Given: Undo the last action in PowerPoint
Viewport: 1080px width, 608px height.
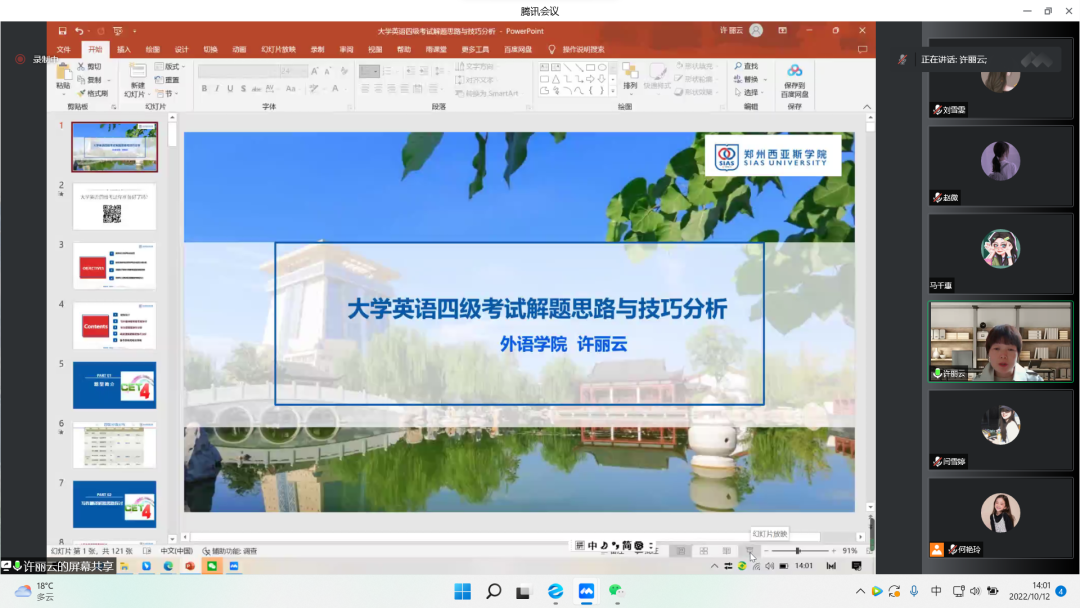Looking at the screenshot, I should point(79,31).
